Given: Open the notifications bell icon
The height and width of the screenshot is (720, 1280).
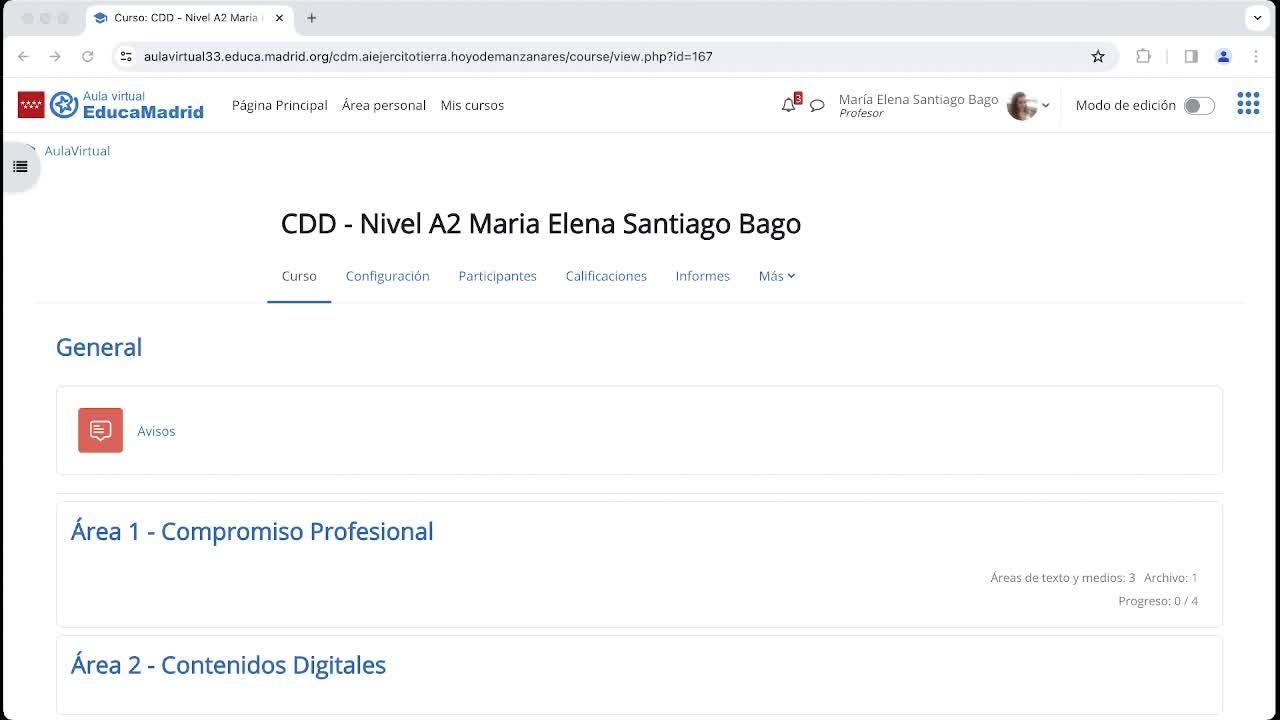Looking at the screenshot, I should coord(789,105).
